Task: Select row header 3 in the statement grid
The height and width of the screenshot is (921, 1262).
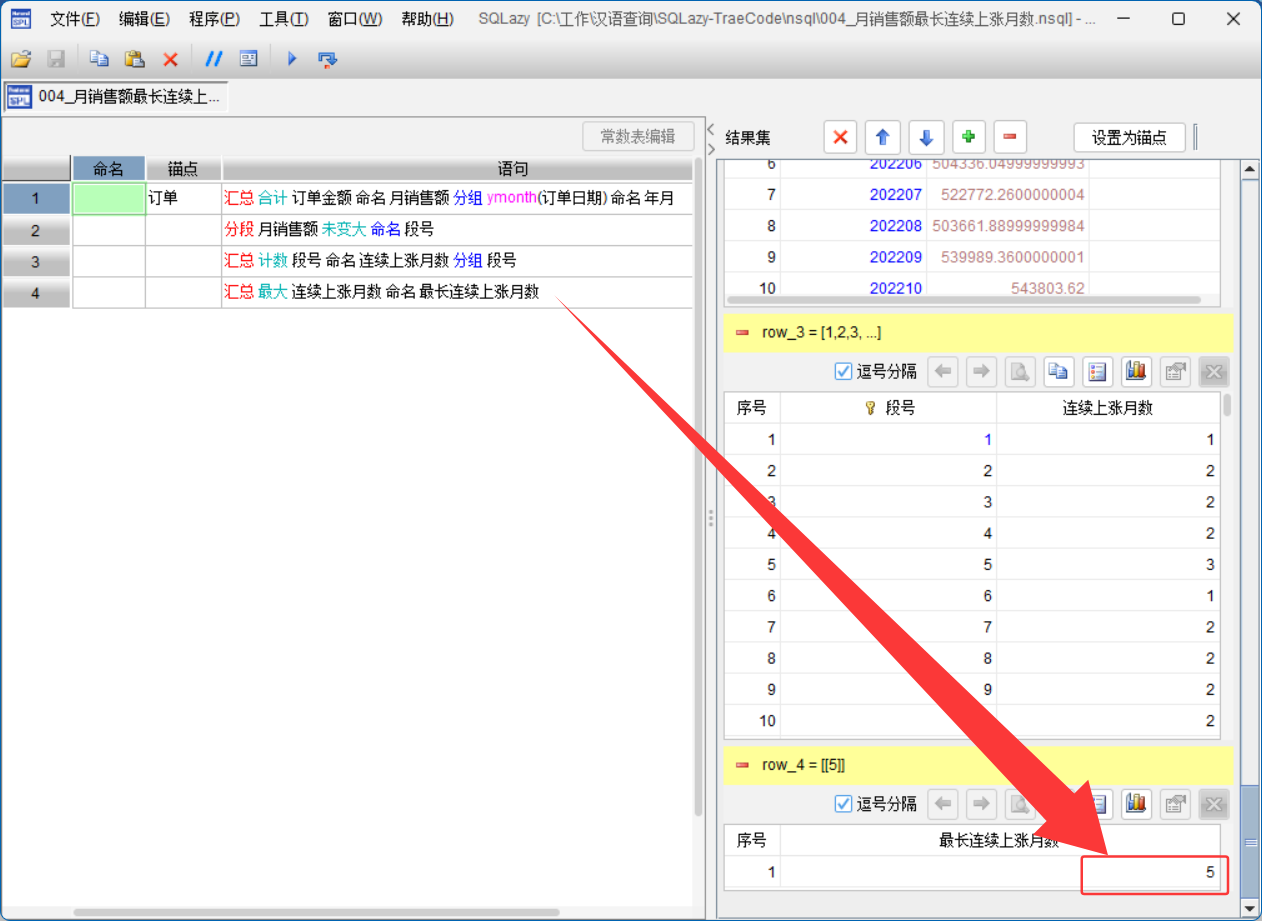Action: pos(36,261)
